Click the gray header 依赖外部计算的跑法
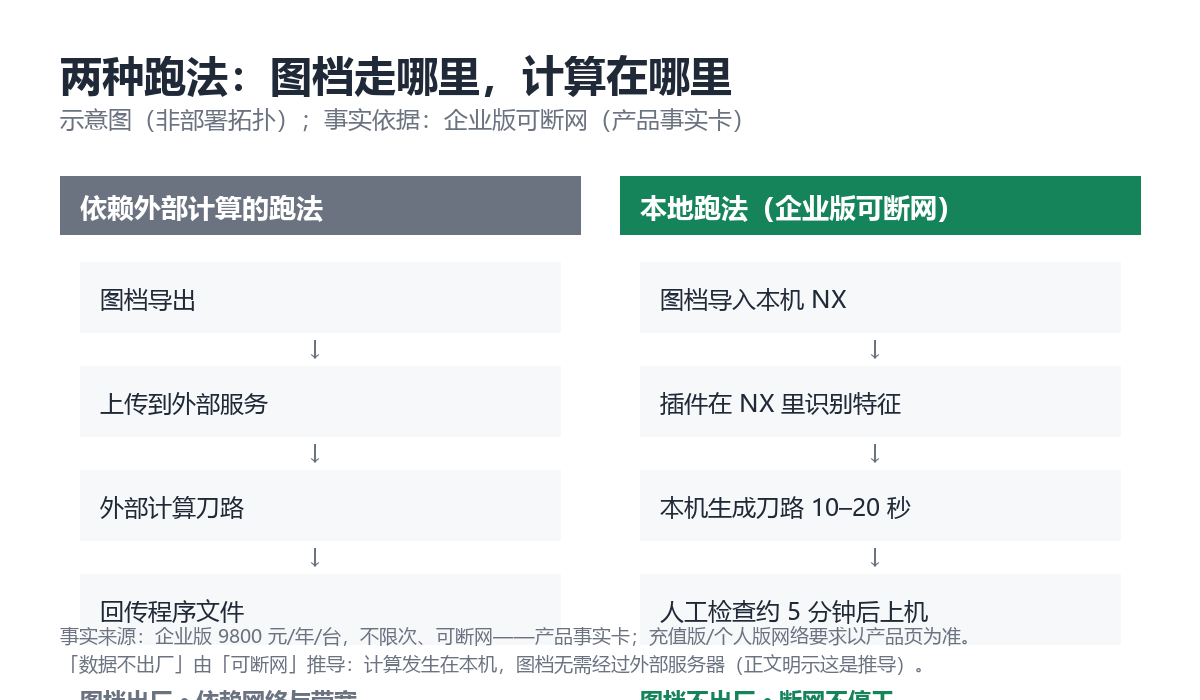 [x=320, y=206]
